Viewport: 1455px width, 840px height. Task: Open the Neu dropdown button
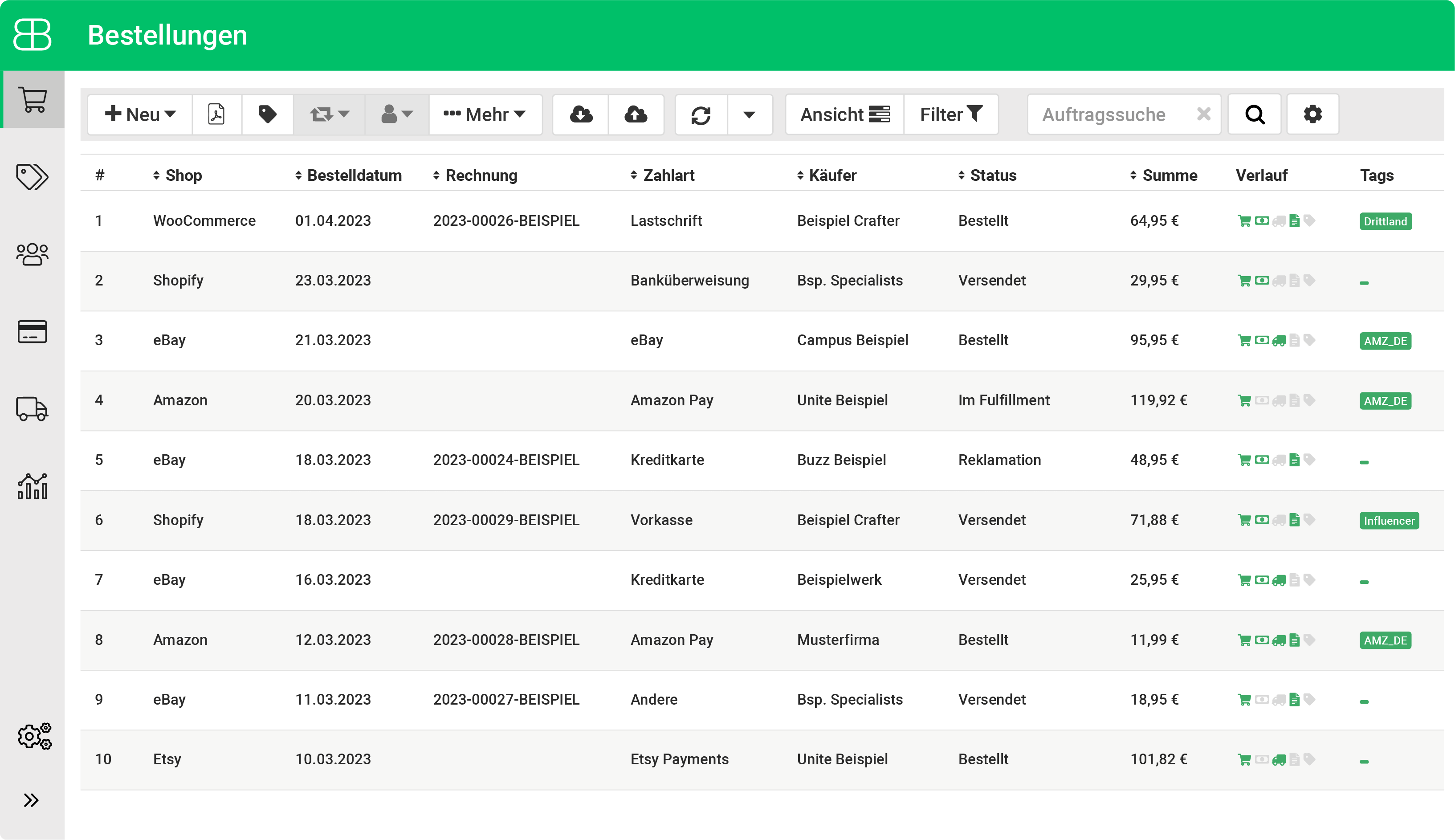tap(140, 114)
